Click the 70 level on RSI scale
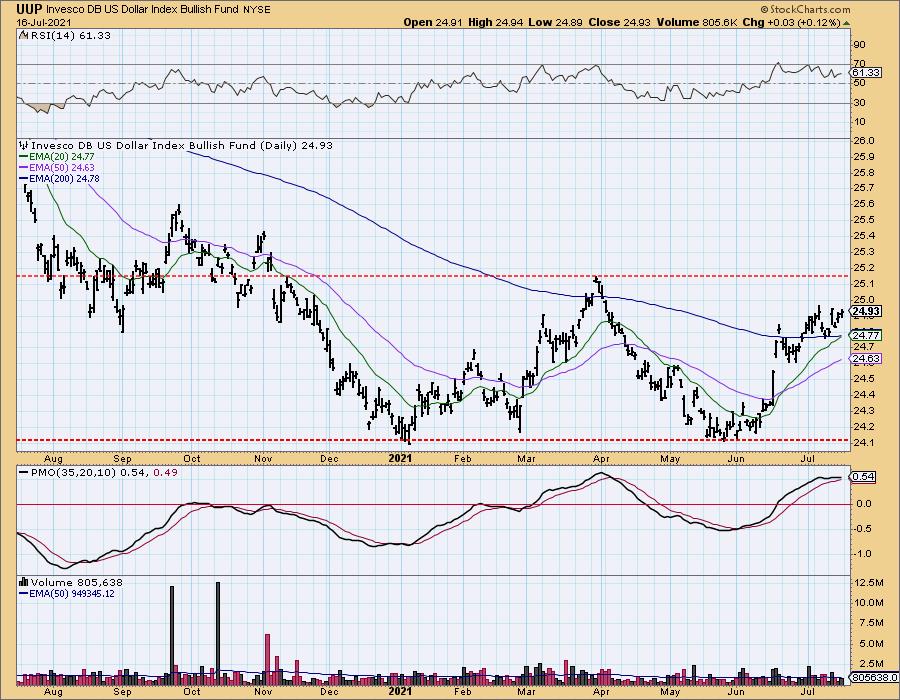Image resolution: width=900 pixels, height=700 pixels. click(860, 63)
